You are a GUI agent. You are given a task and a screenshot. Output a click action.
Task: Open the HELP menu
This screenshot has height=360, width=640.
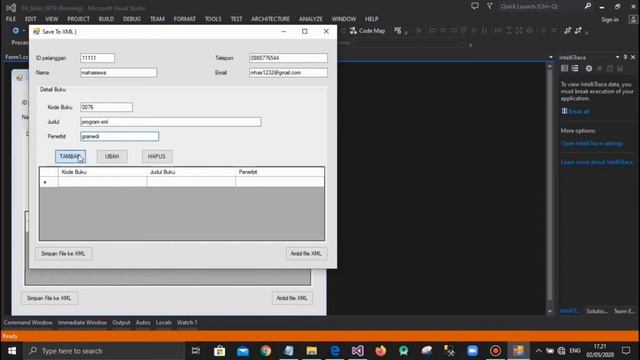(371, 19)
